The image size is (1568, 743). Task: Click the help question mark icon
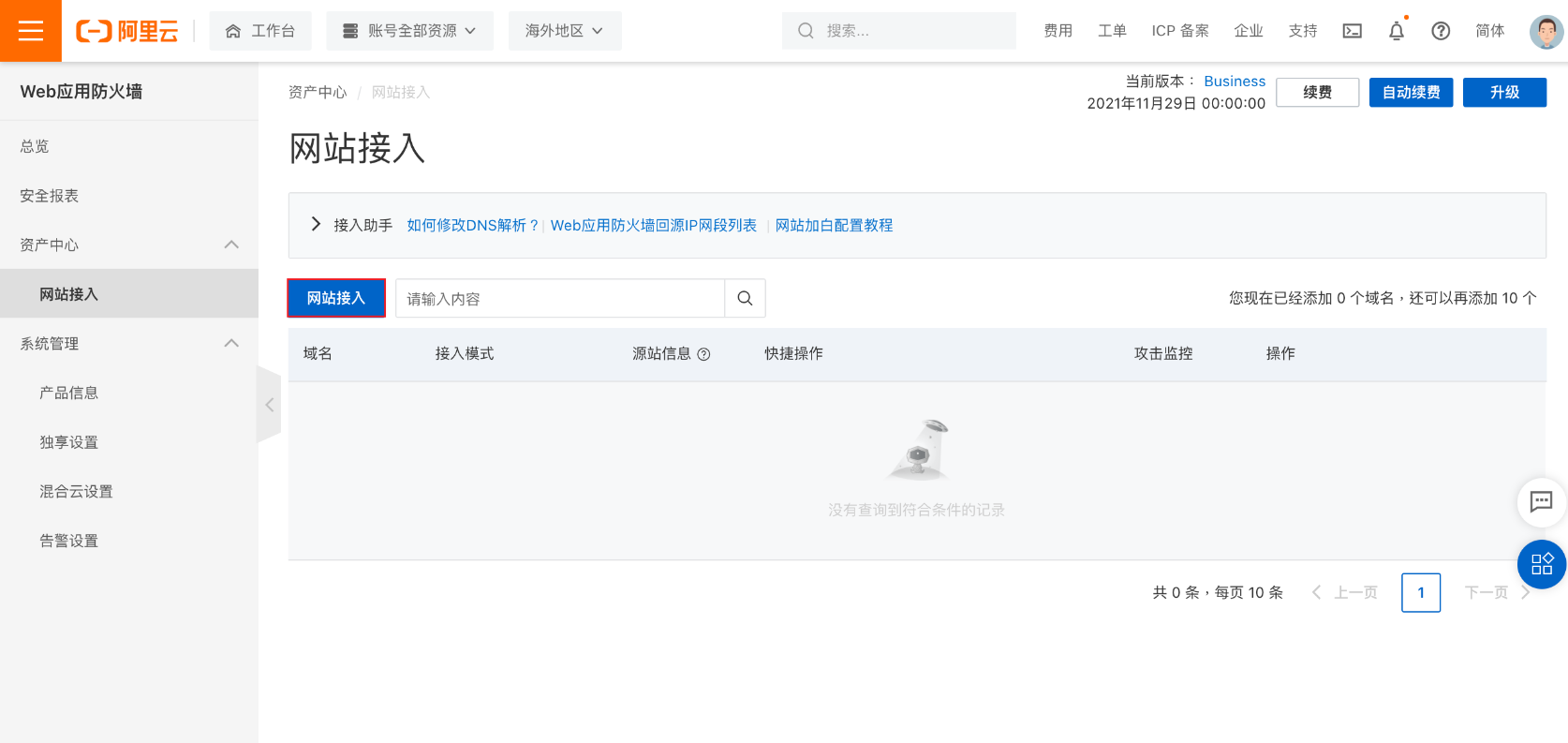[1441, 31]
